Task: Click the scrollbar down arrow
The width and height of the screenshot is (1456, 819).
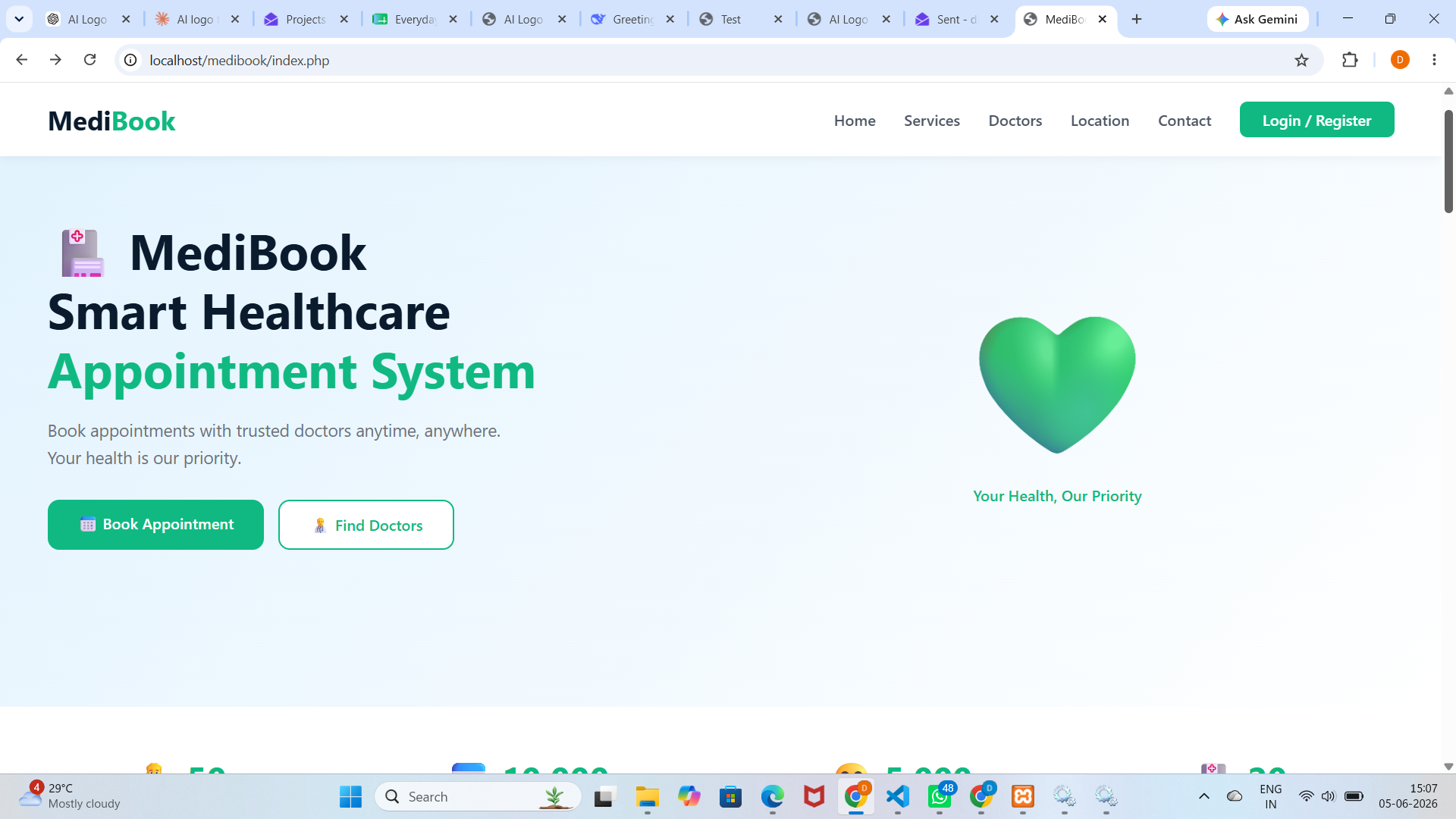Action: click(x=1448, y=767)
